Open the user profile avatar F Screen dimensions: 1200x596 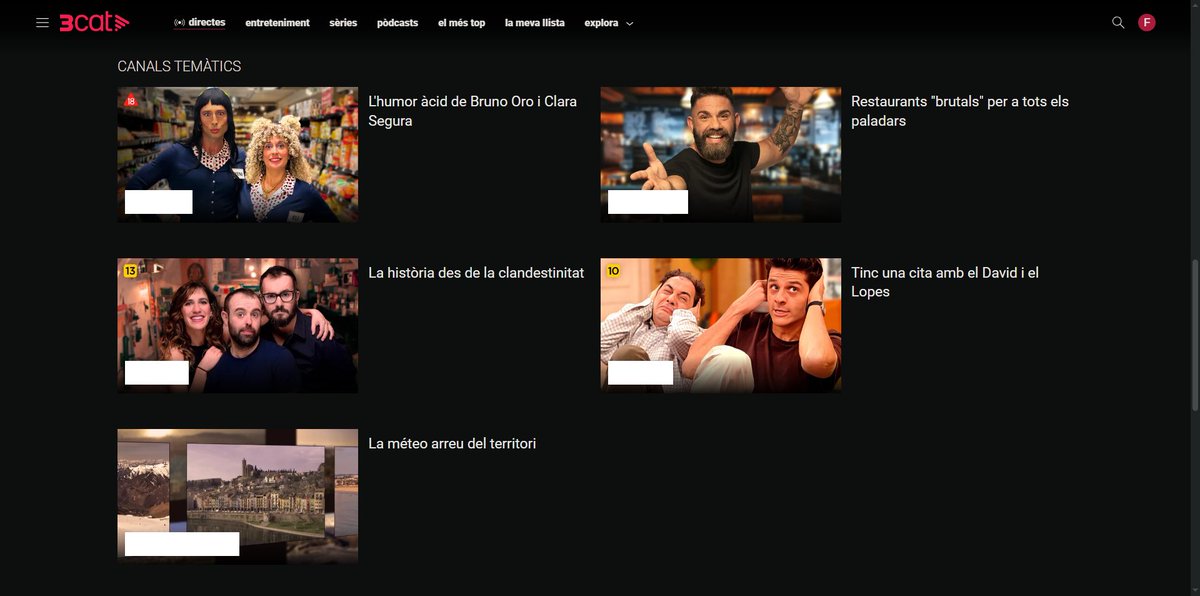1147,22
